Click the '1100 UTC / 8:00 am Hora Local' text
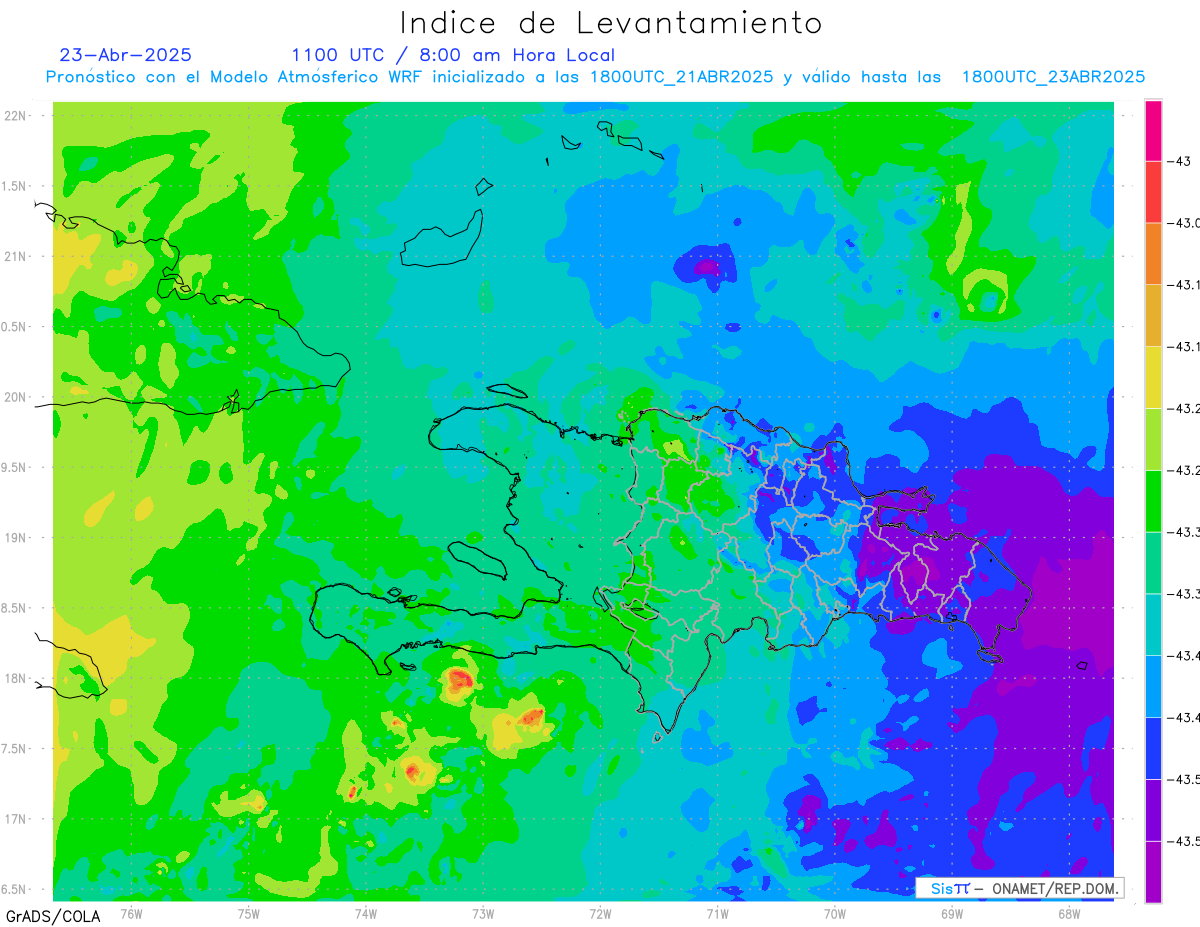The height and width of the screenshot is (927, 1200). (x=453, y=55)
